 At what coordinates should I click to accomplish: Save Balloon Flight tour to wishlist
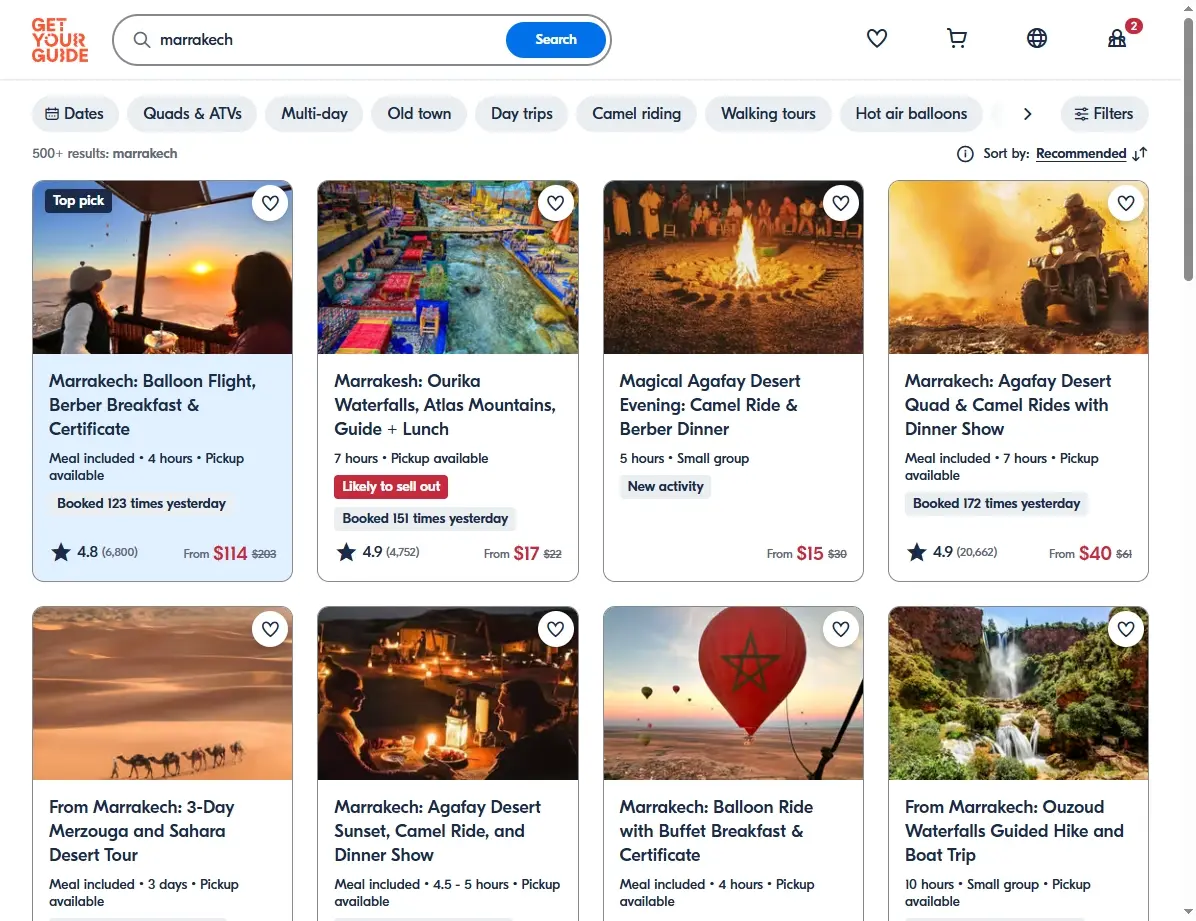[x=270, y=203]
